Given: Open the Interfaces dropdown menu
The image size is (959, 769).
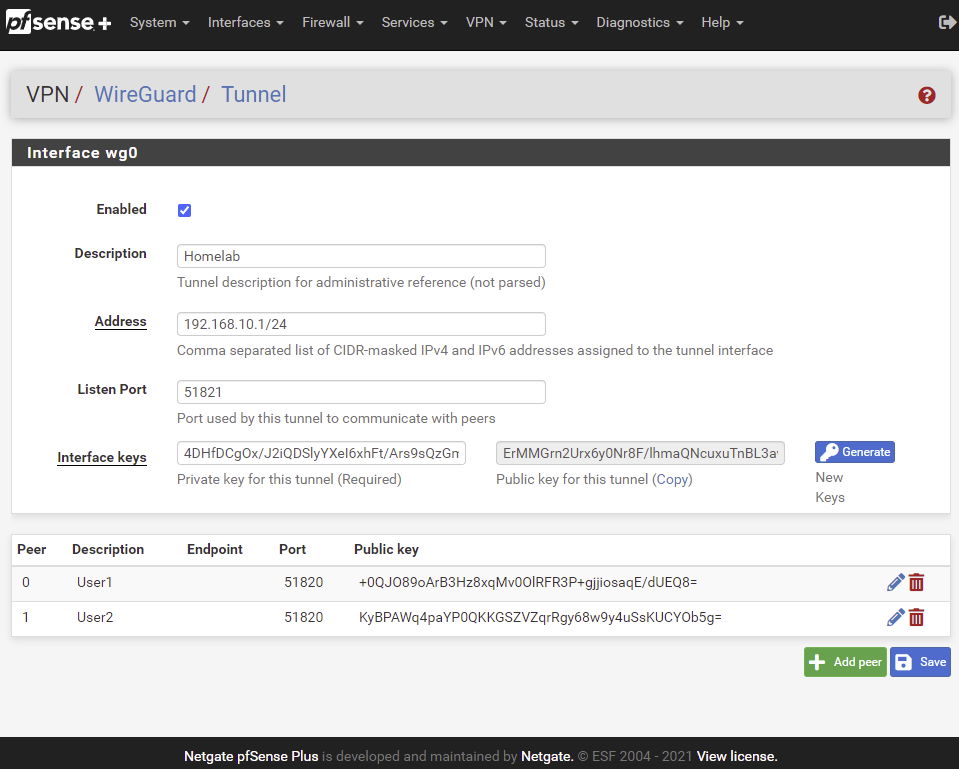Looking at the screenshot, I should tap(245, 23).
